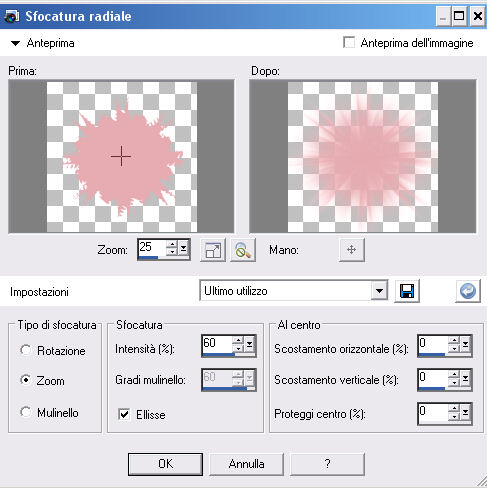The image size is (487, 488).
Task: Select the Mulinello blur type
Action: [26, 412]
